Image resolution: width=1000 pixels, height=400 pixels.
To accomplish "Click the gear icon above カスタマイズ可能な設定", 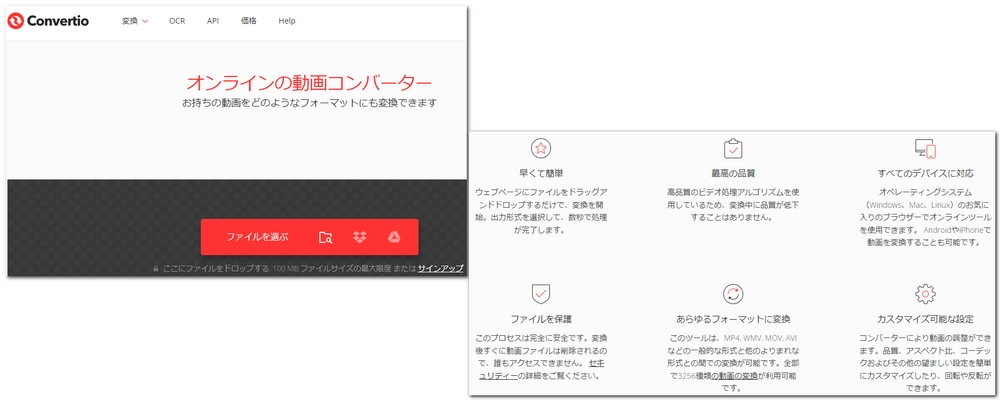I will tap(925, 294).
